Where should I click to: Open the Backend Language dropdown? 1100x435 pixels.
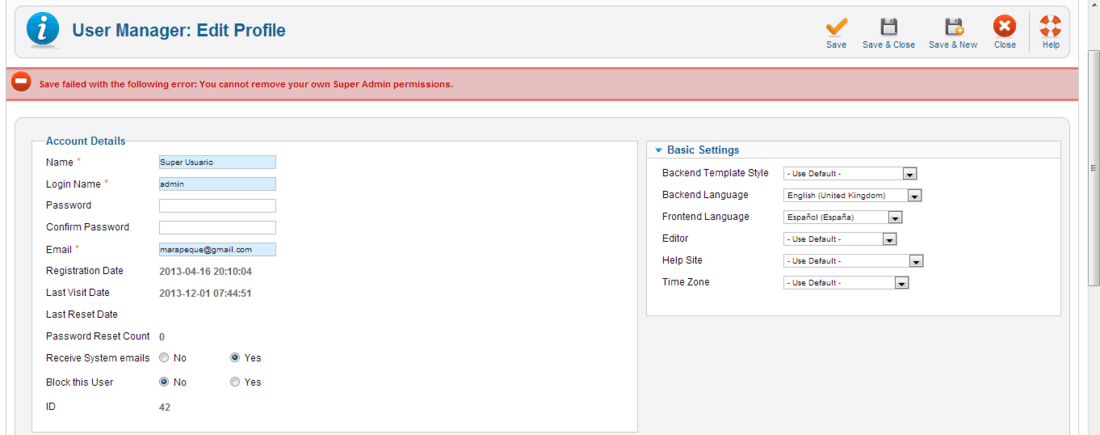click(x=852, y=196)
